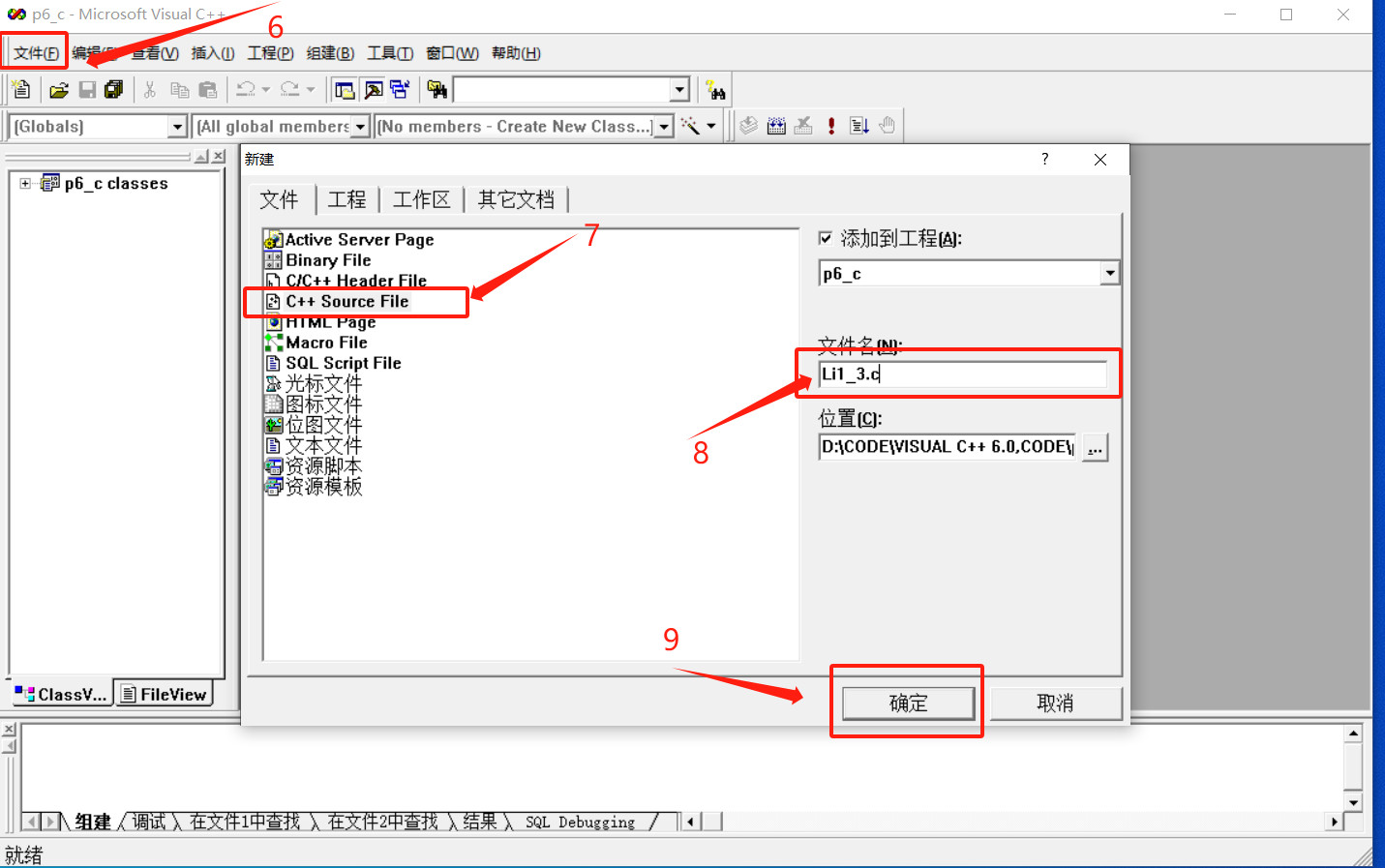Expand the p6_c classes tree node
The height and width of the screenshot is (868, 1385).
(x=25, y=183)
